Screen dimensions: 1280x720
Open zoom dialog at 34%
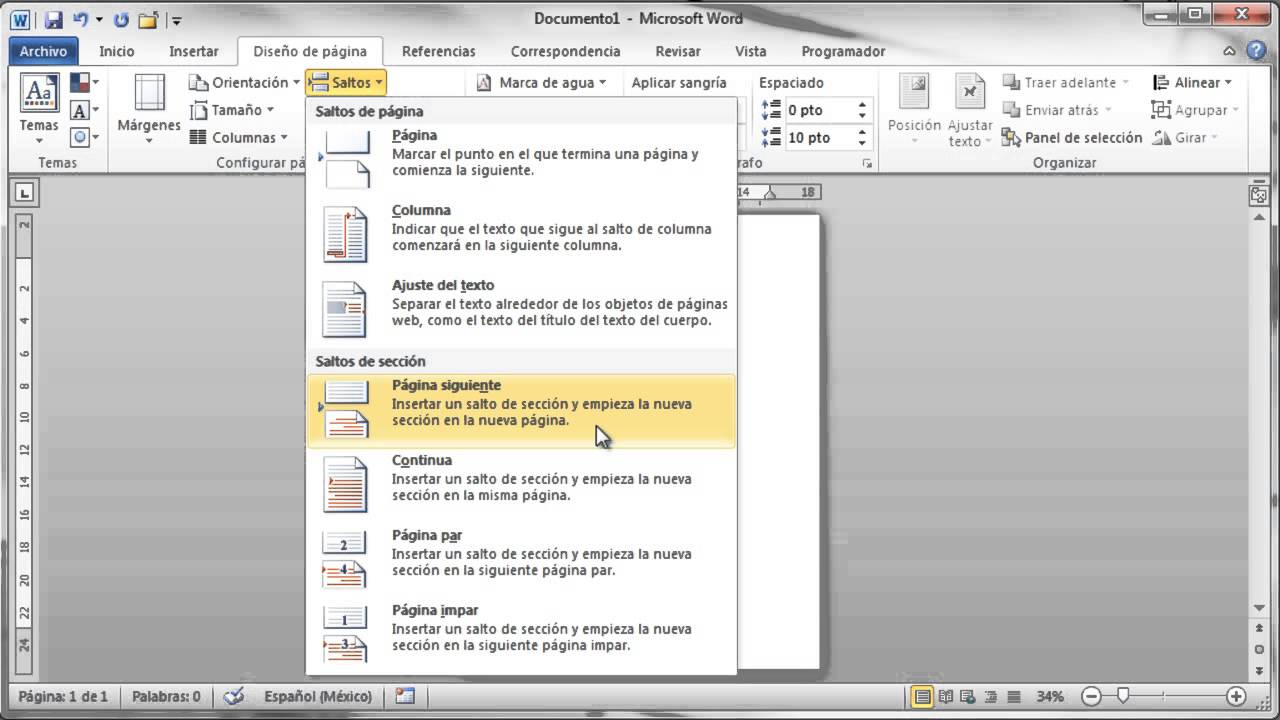(x=1050, y=696)
